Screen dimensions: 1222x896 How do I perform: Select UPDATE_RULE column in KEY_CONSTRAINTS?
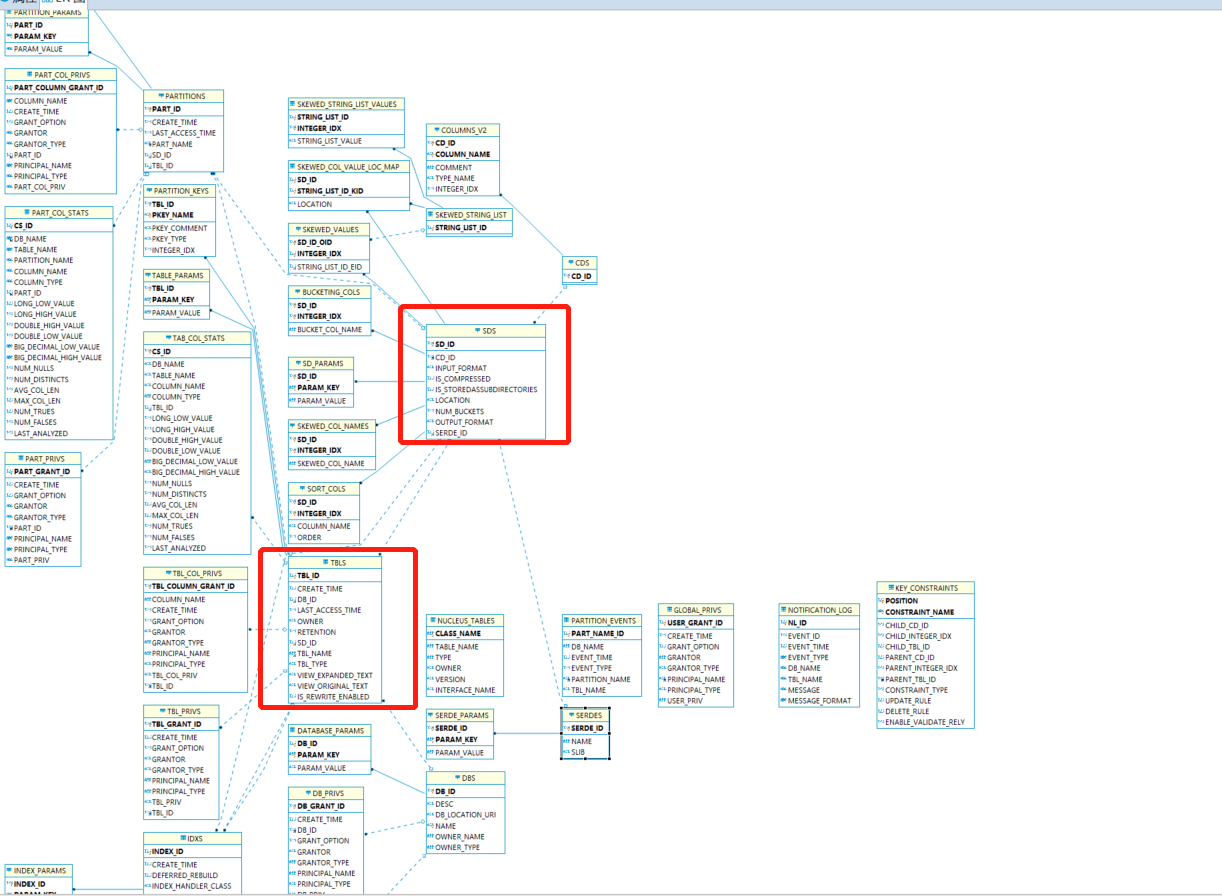click(x=909, y=700)
